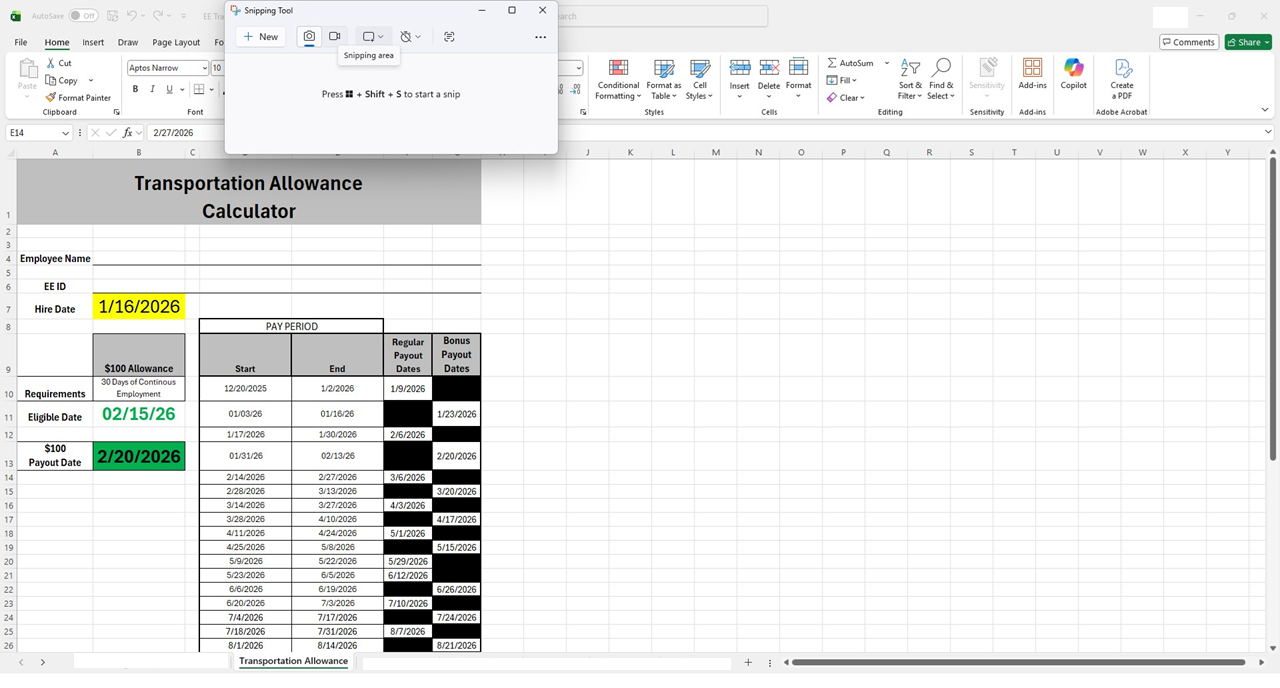Screen dimensions: 1280x688
Task: Open Cell Styles gallery
Action: click(700, 79)
